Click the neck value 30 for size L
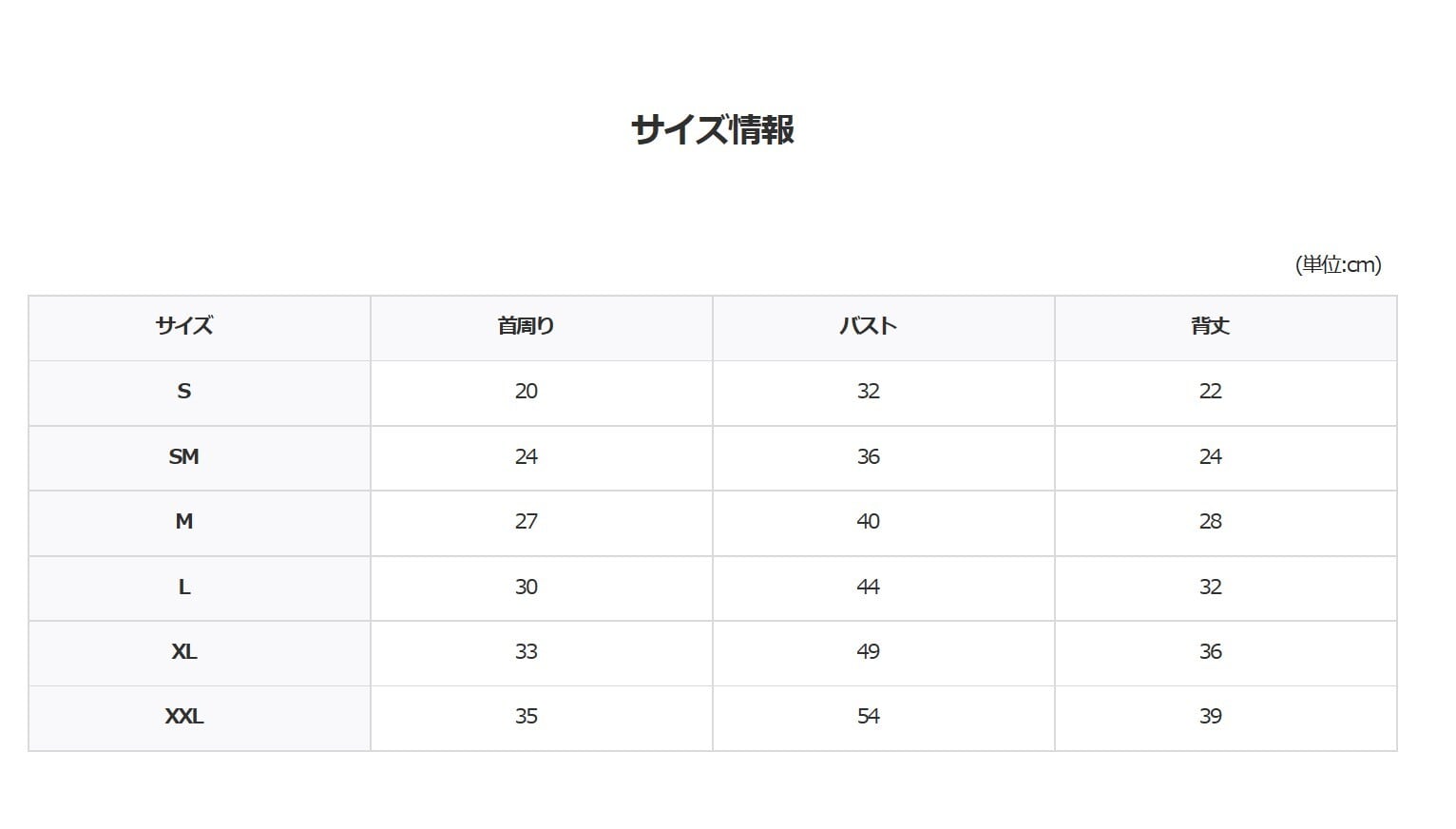 pos(526,587)
